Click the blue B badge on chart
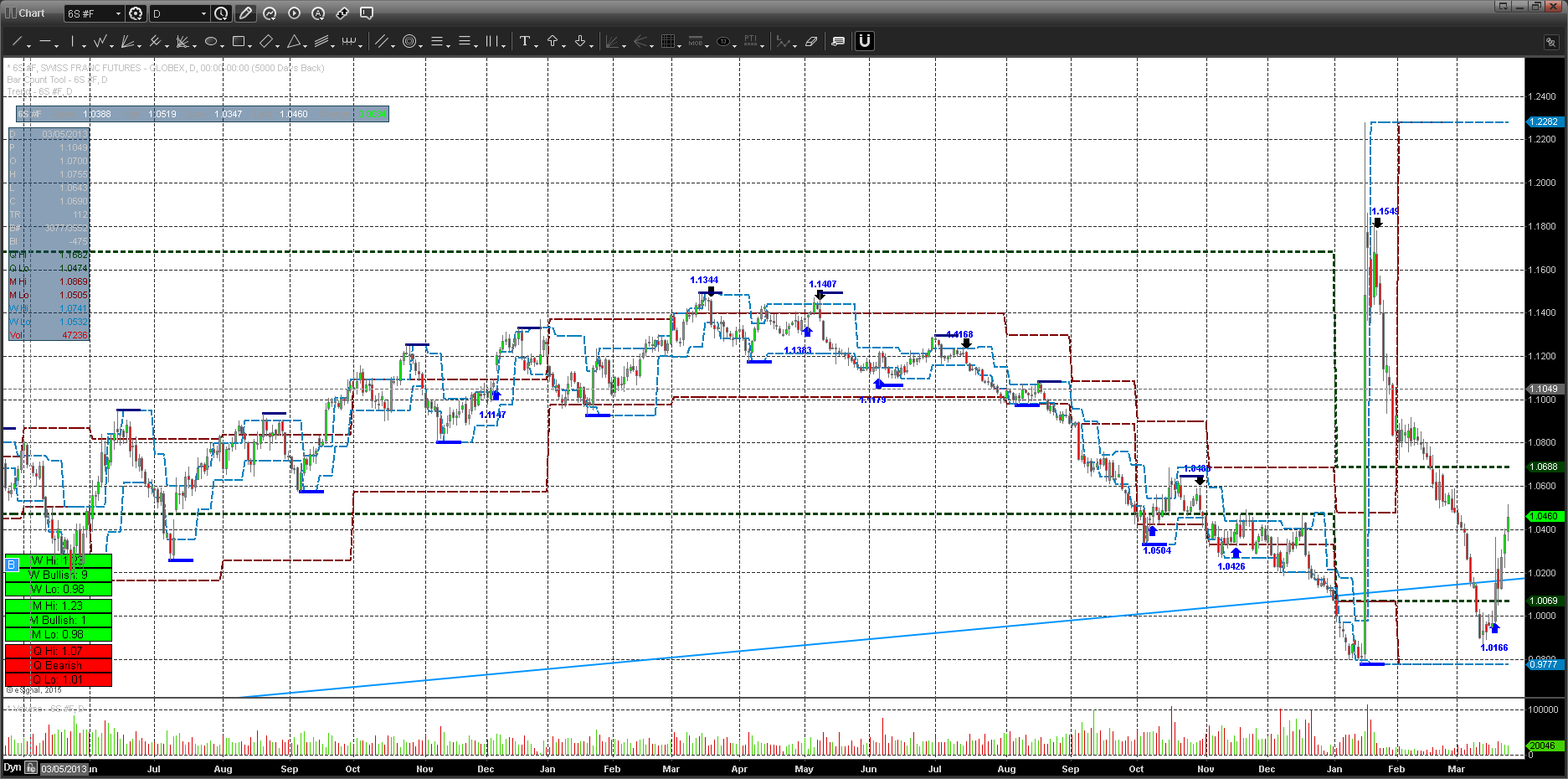 point(12,565)
